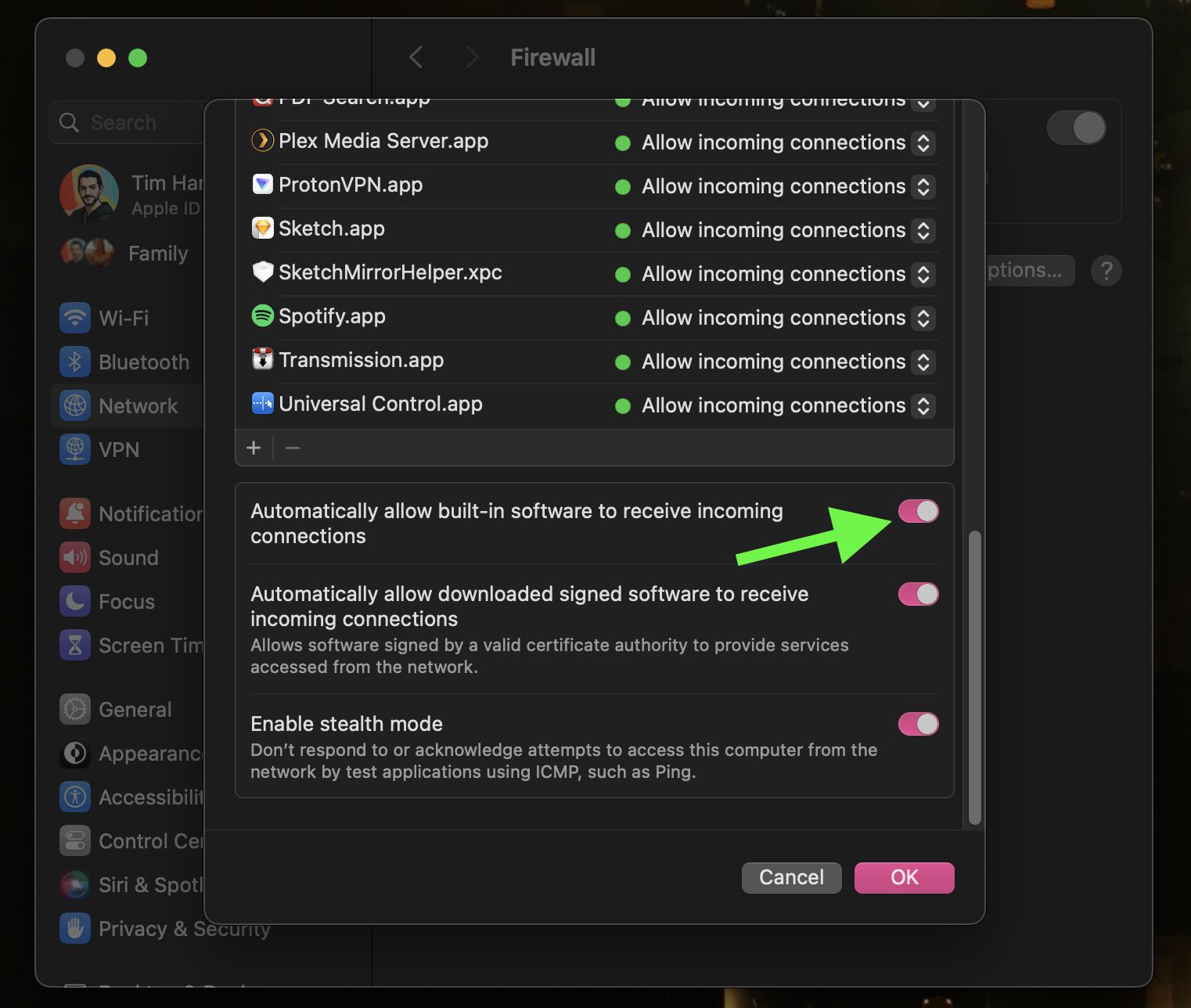
Task: Open the connection dropdown for Spotify.app
Action: [x=923, y=318]
